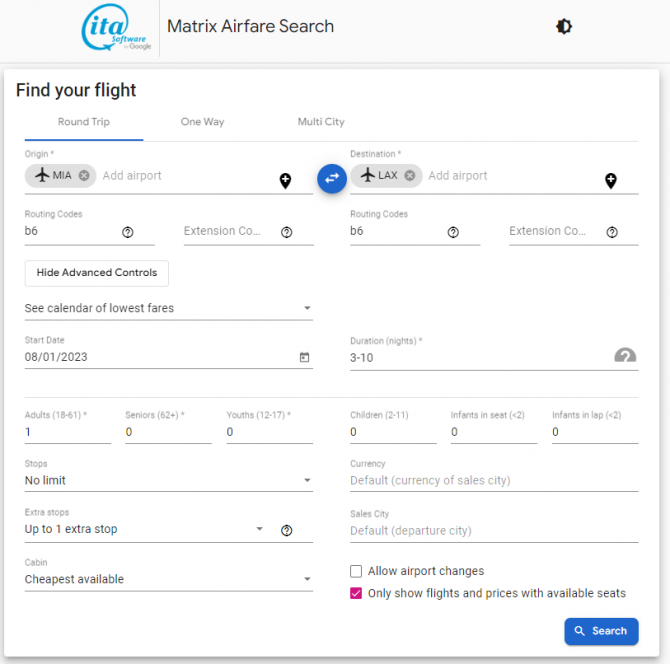Screen dimensions: 670x664
Task: Open help for origin Routing Codes
Action: coord(127,232)
